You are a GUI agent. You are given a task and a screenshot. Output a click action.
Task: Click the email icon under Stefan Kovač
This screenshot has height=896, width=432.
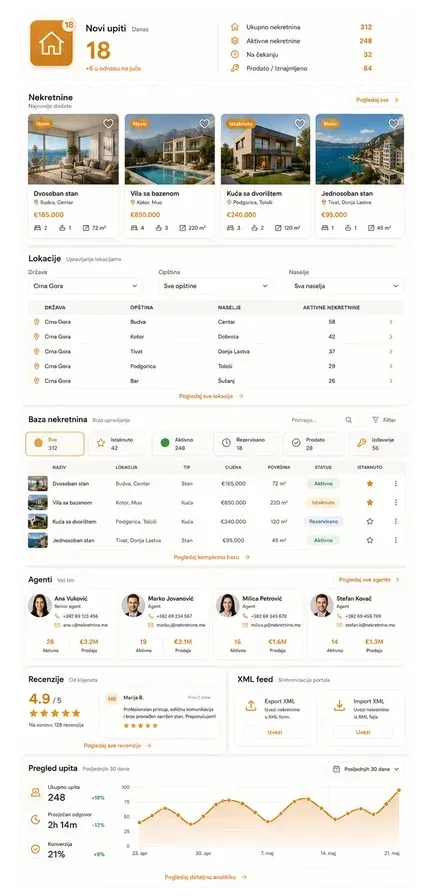(339, 625)
